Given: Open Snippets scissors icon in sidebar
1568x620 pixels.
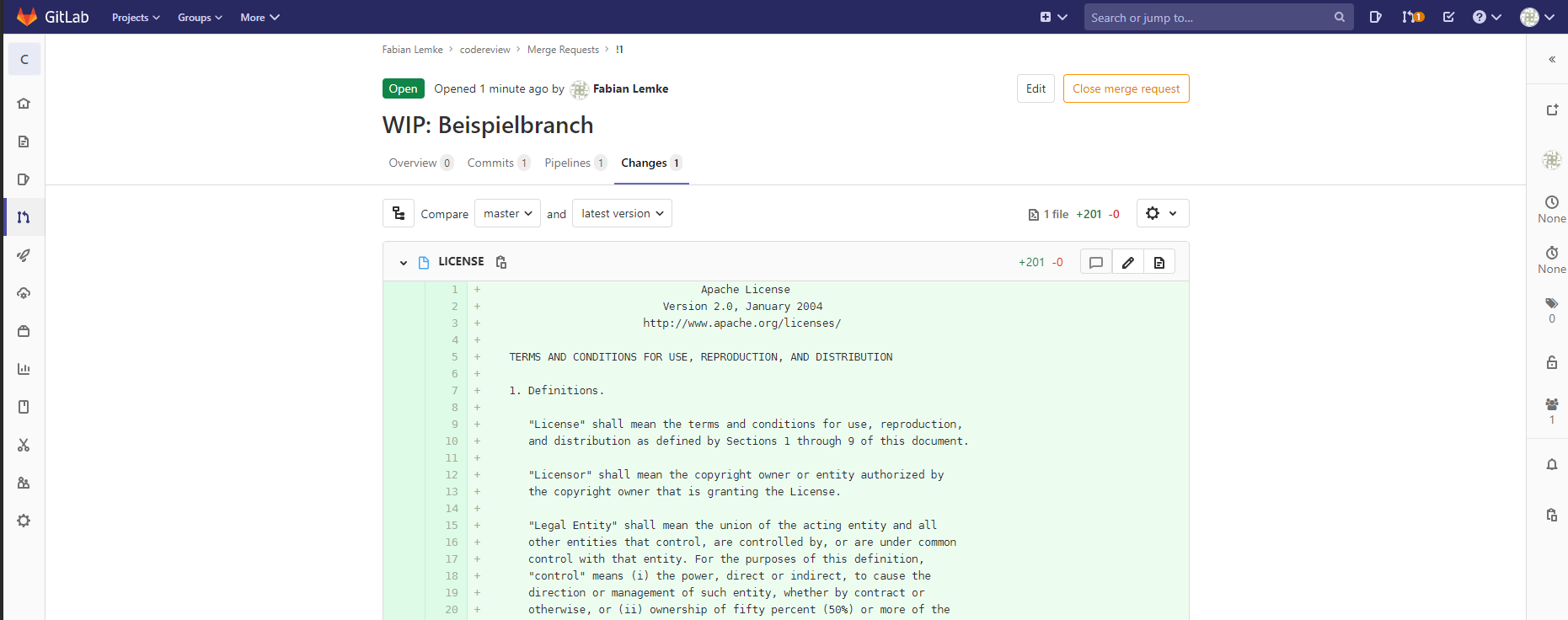Looking at the screenshot, I should (24, 445).
